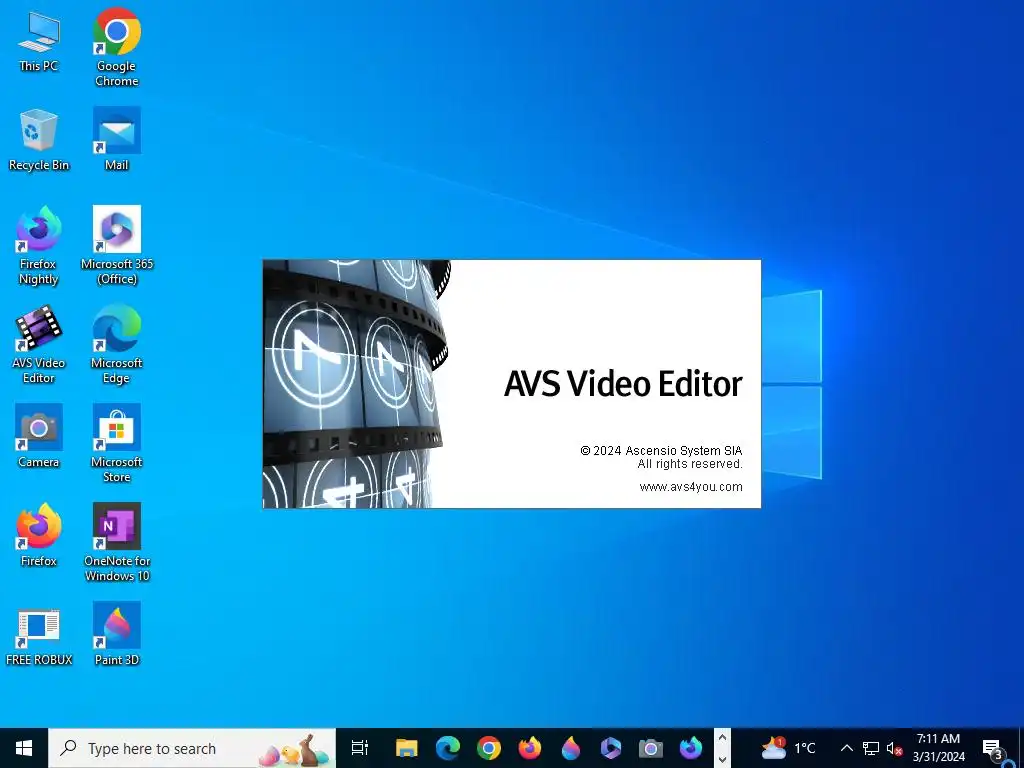Screen dimensions: 1024x768
Task: Click the OneNote for Windows 10 icon
Action: pyautogui.click(x=116, y=542)
